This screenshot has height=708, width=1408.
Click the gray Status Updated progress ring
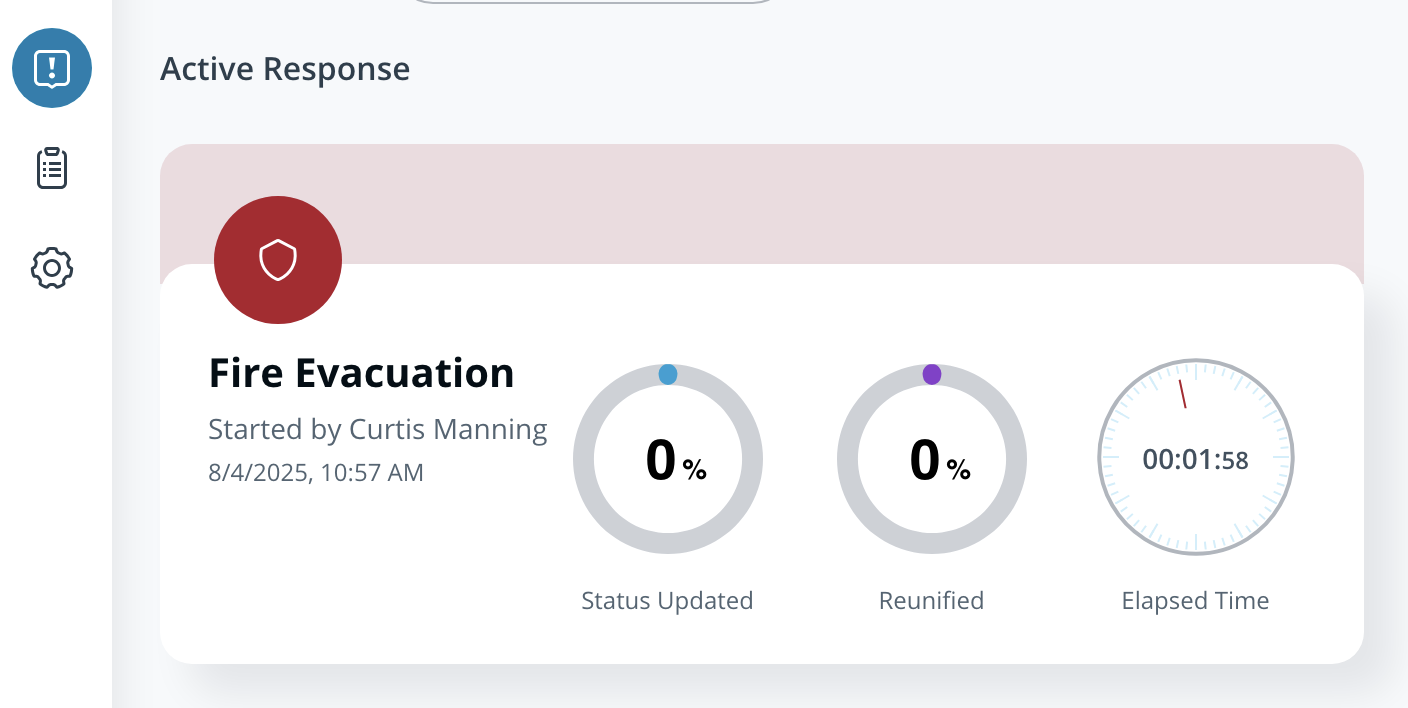pyautogui.click(x=585, y=460)
